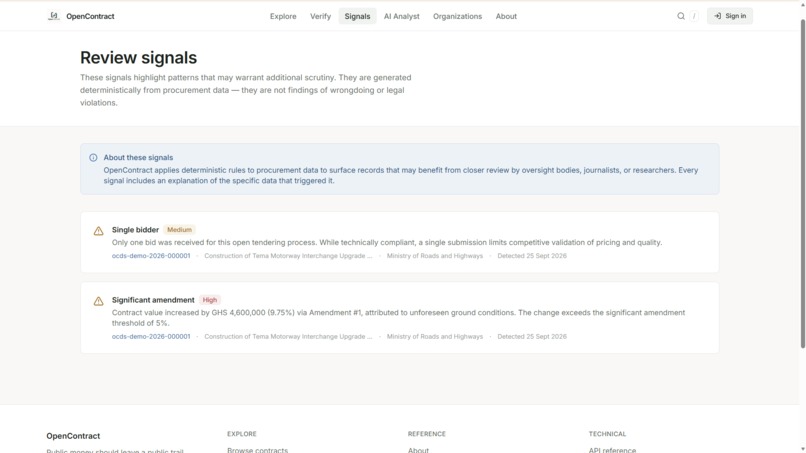806x453 pixels.
Task: Open the footer About link under Reference
Action: coord(418,450)
